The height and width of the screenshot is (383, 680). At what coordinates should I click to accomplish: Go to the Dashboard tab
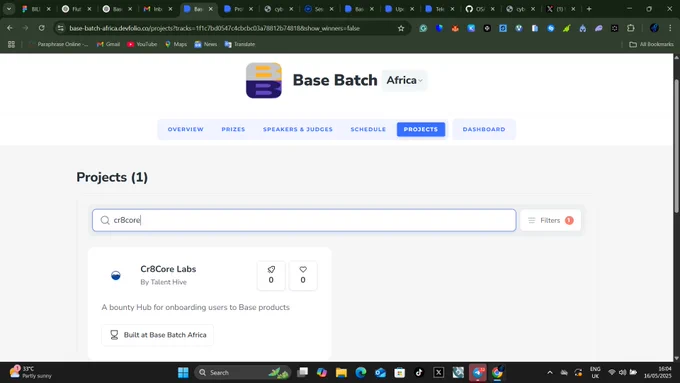[x=484, y=129]
